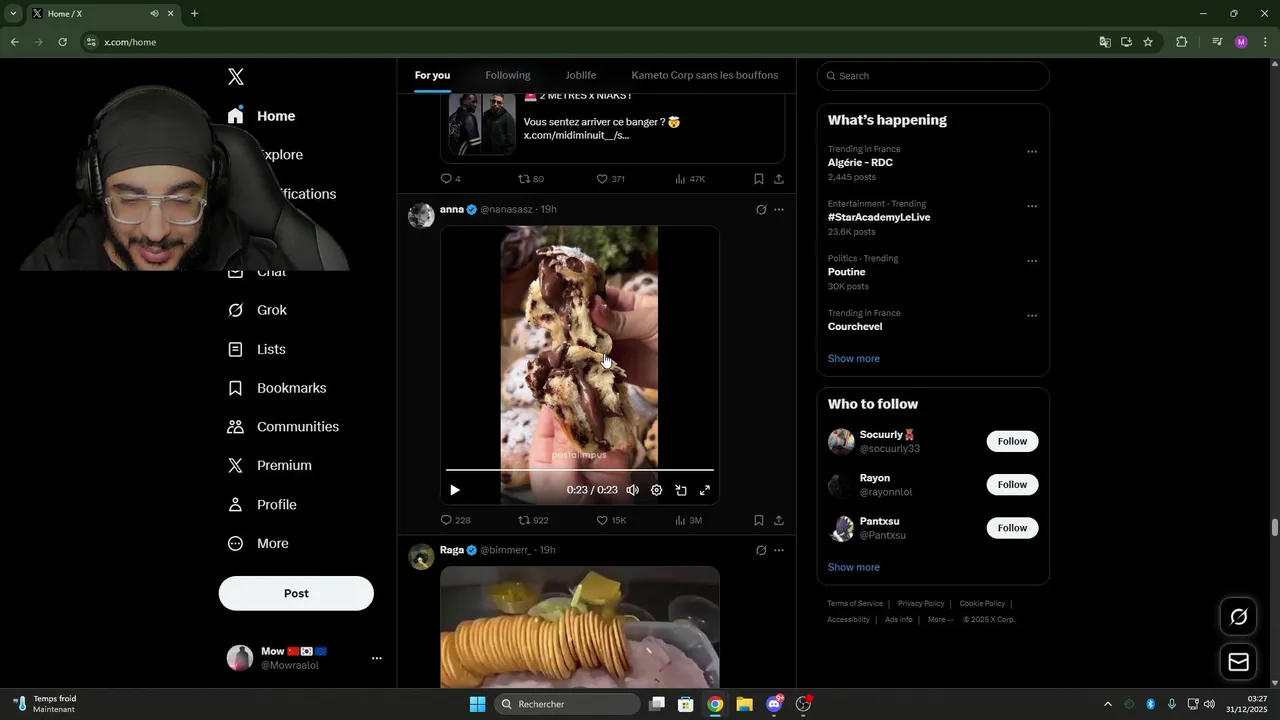Open Raga's profile avatar
The image size is (1280, 720).
tap(421, 557)
